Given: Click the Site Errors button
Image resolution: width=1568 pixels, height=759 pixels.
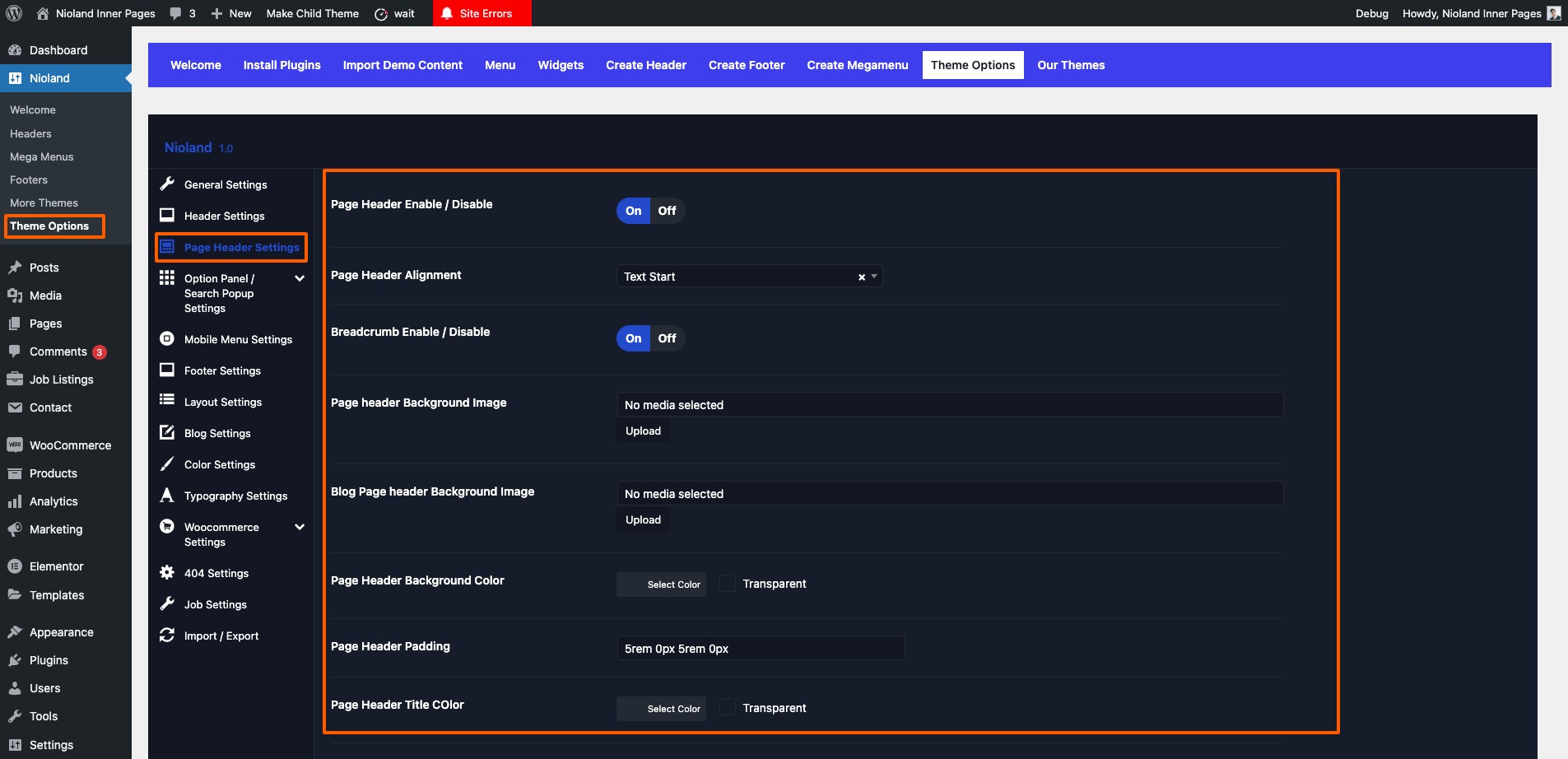Looking at the screenshot, I should click(x=482, y=13).
